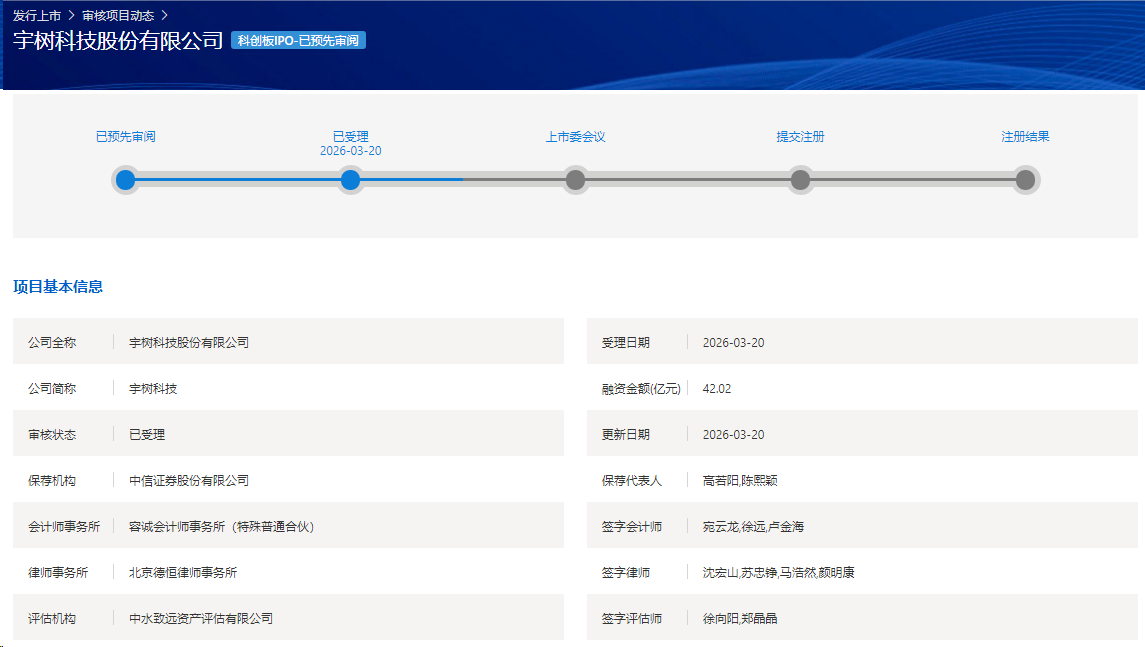This screenshot has width=1145, height=647.
Task: Click the sponsor name 中信证券股份有限公司
Action: click(189, 481)
